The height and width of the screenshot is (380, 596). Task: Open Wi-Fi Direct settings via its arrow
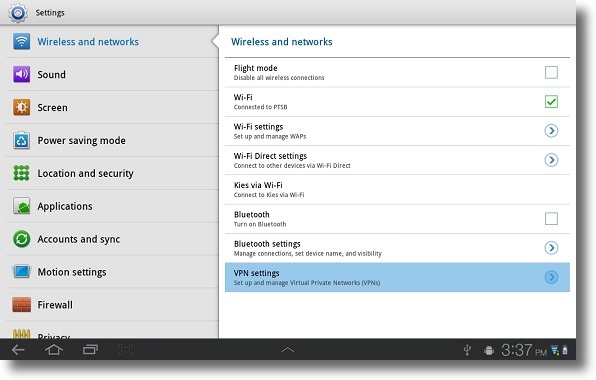(551, 160)
